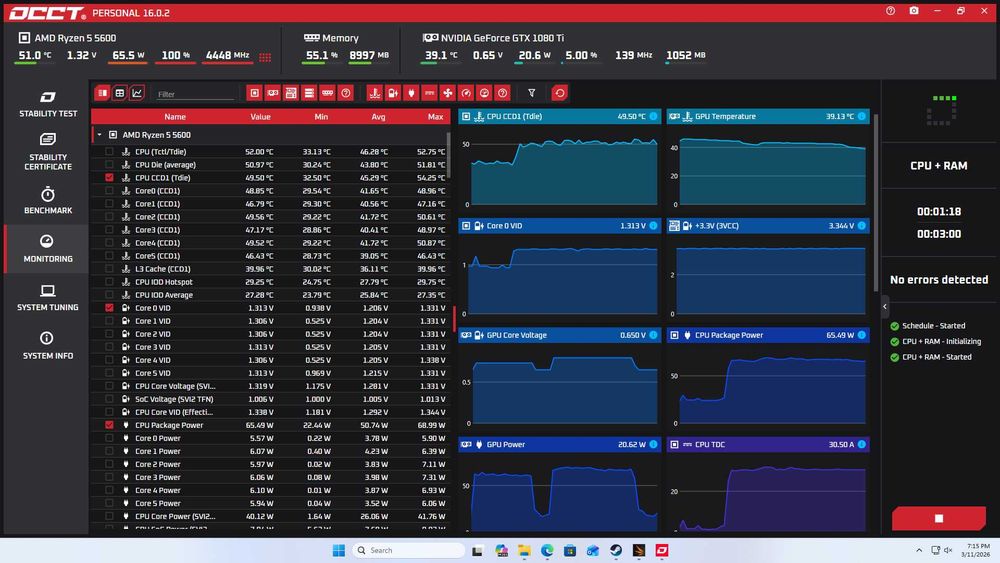Open info for Core 0 VID graph
Screen dimensions: 1000x563
point(653,226)
